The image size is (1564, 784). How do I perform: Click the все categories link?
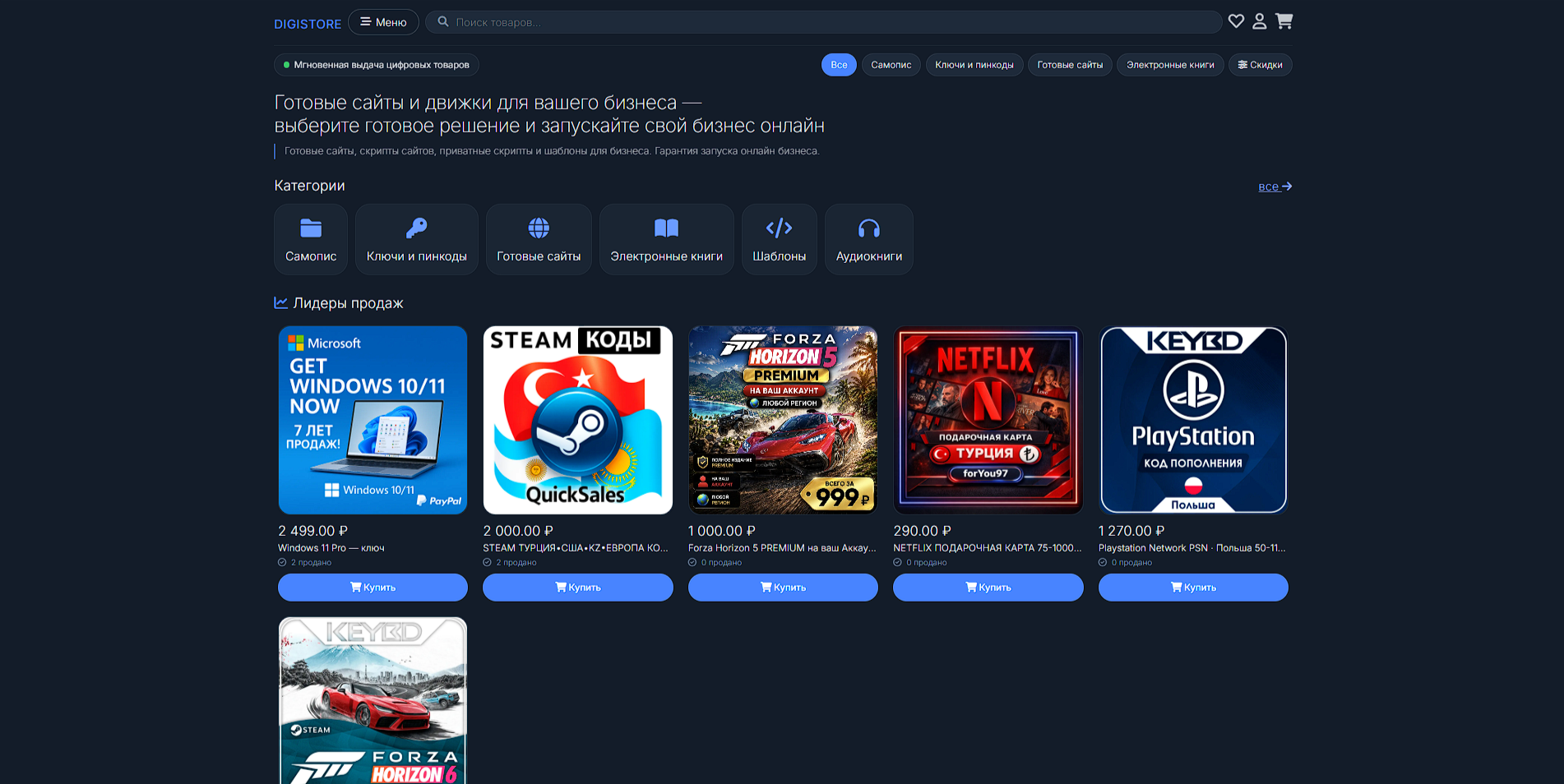(x=1275, y=187)
